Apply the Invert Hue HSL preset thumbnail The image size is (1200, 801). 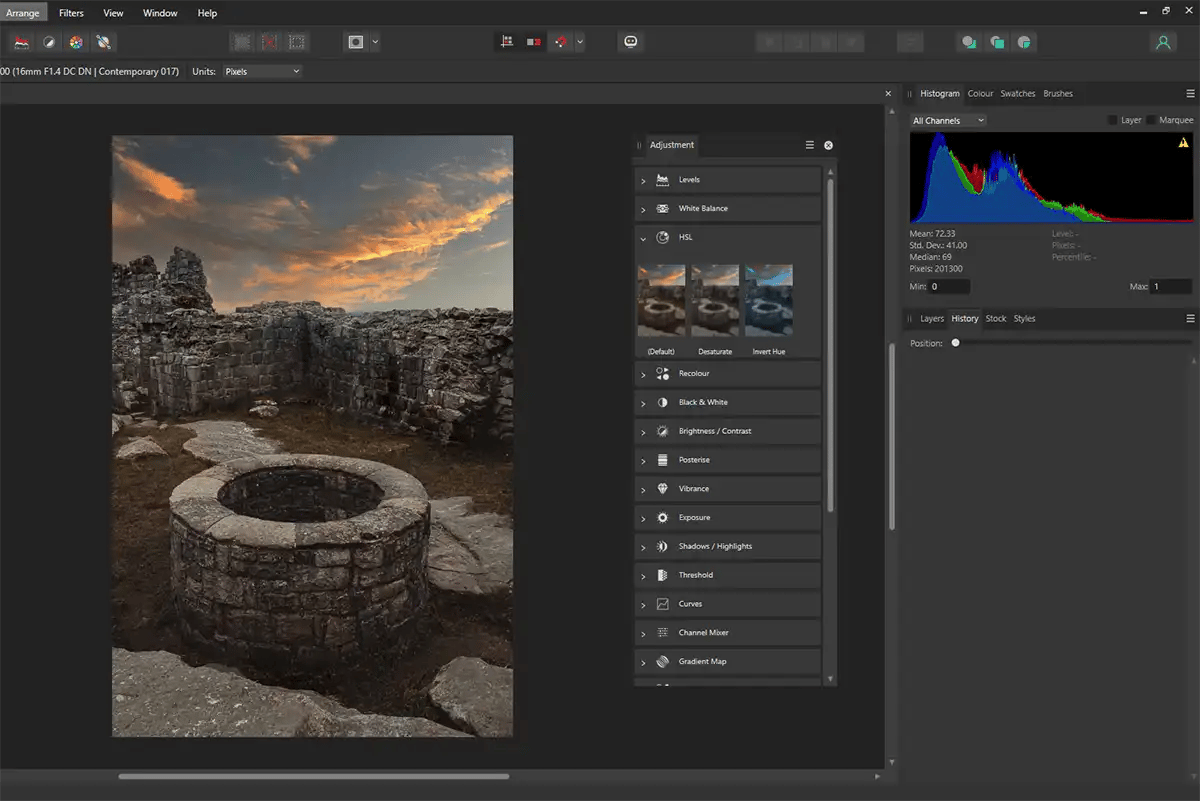(x=769, y=300)
